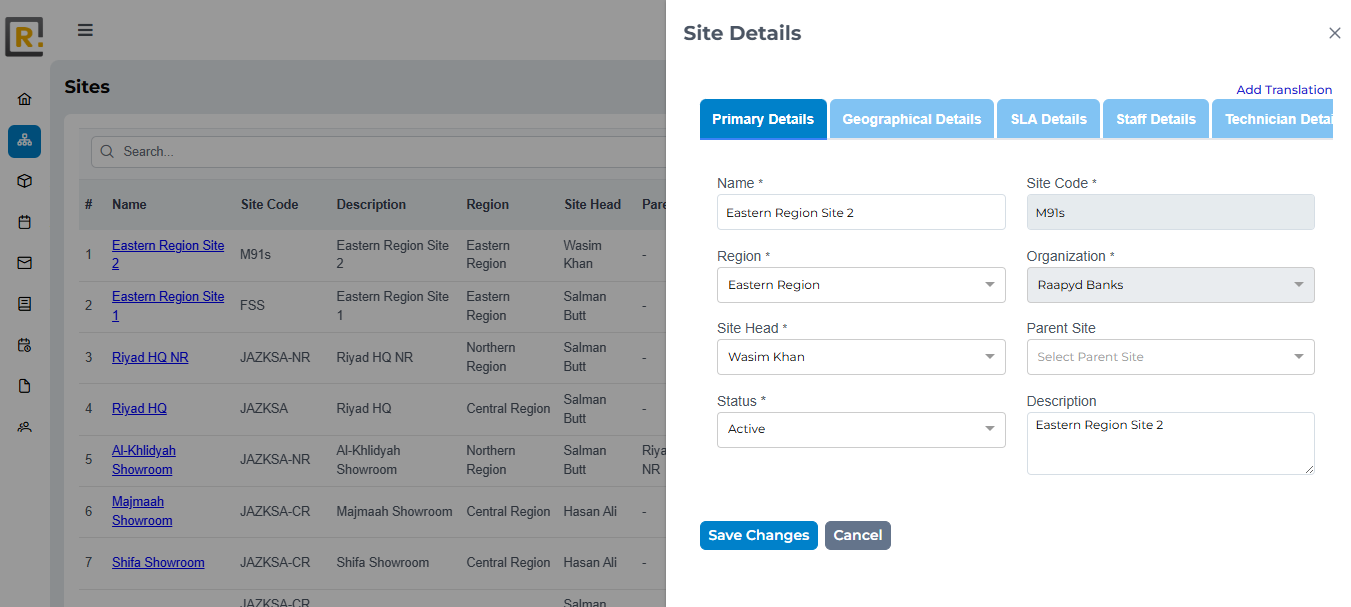Select the Sites hierarchy icon in sidebar
Screen dimensions: 1351x607
click(24, 141)
